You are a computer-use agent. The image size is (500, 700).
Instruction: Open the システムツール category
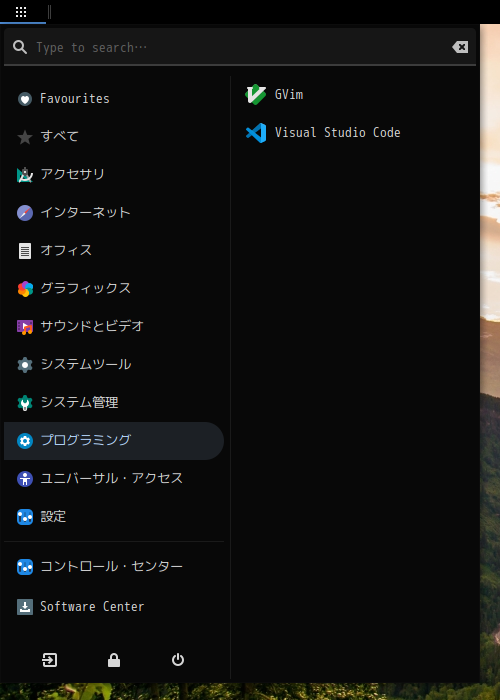coord(114,364)
